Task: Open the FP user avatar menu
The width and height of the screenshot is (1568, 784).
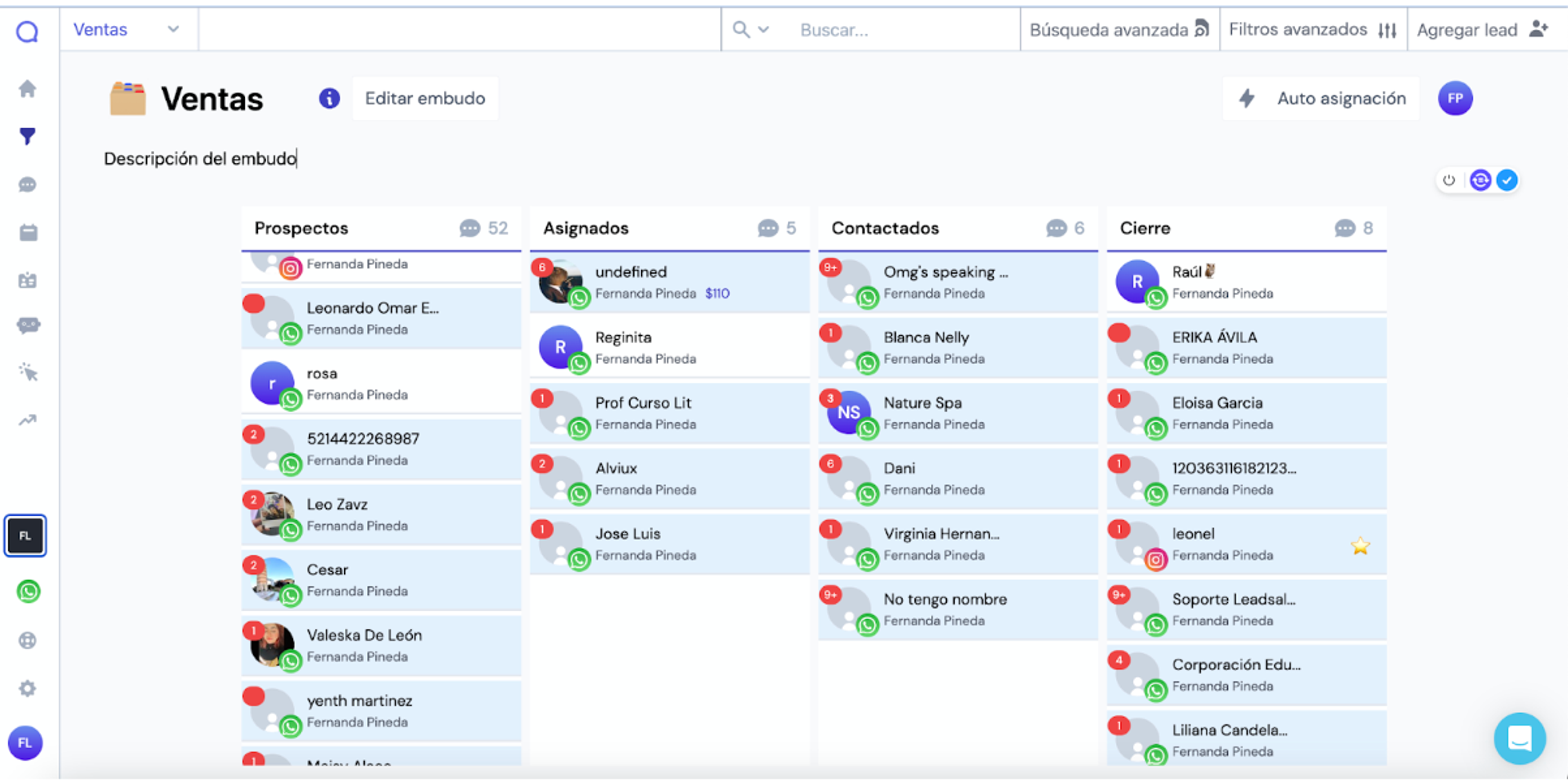Action: point(1455,98)
